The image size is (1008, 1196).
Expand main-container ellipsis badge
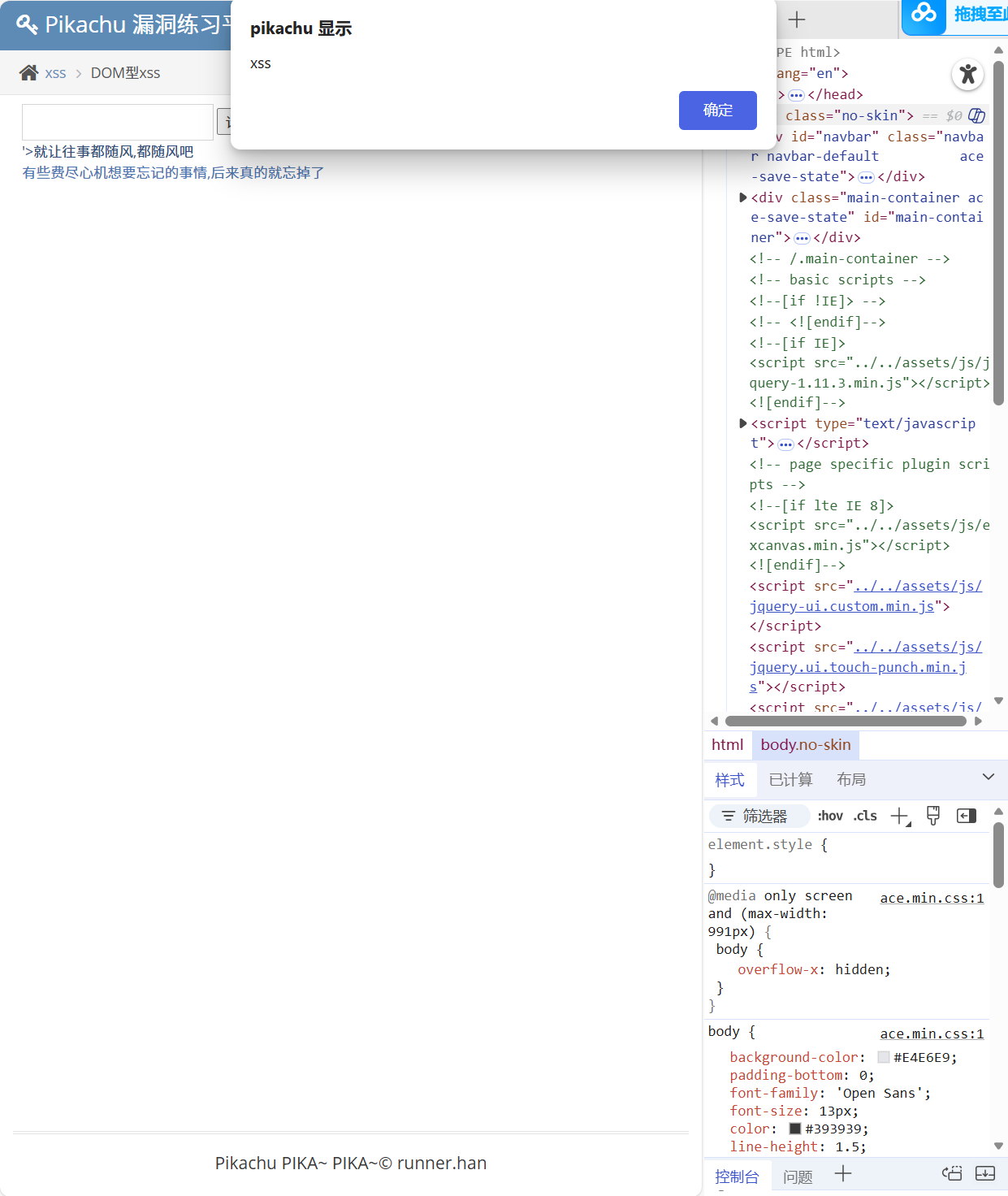pos(802,238)
